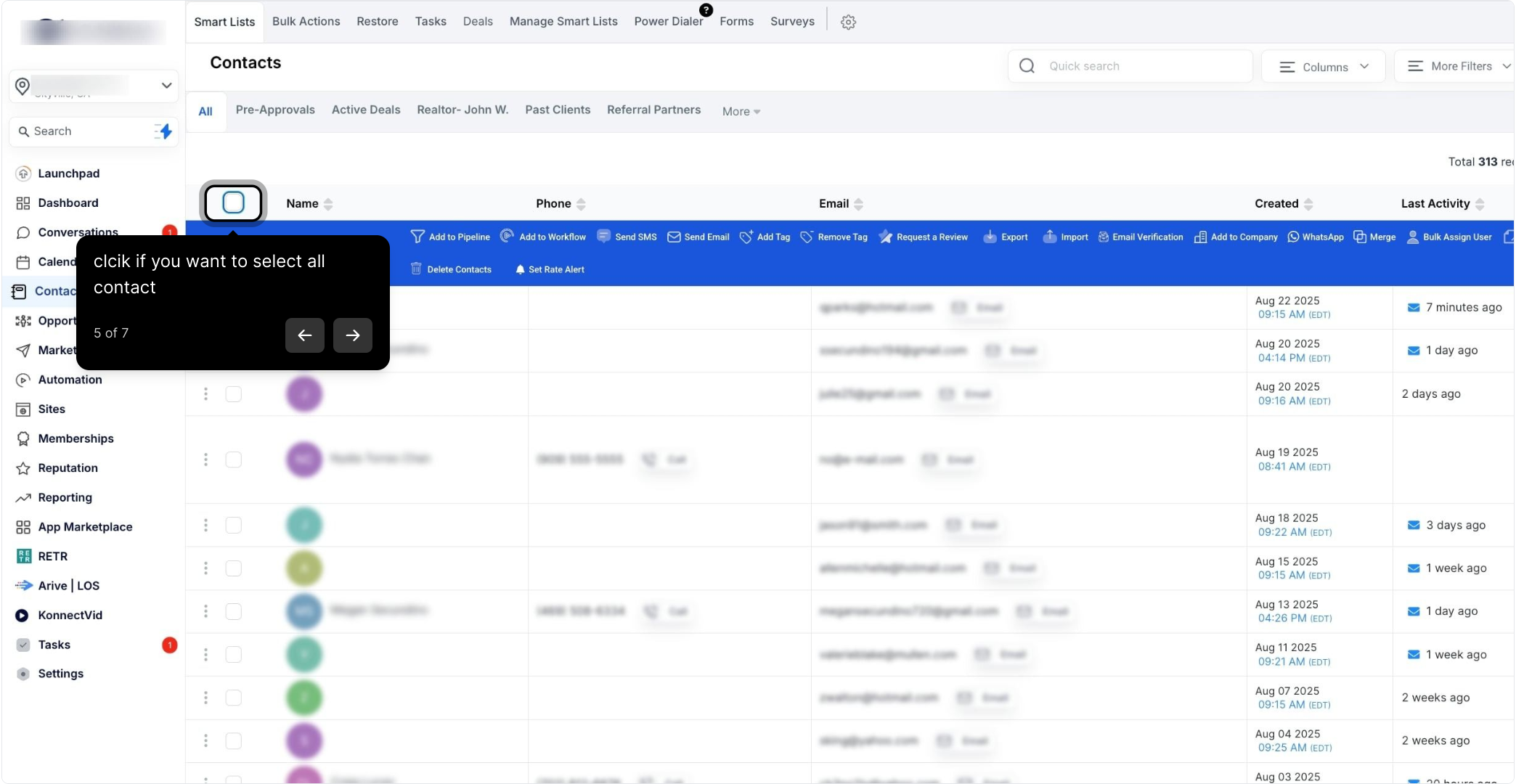Click the Export contacts icon

click(990, 237)
